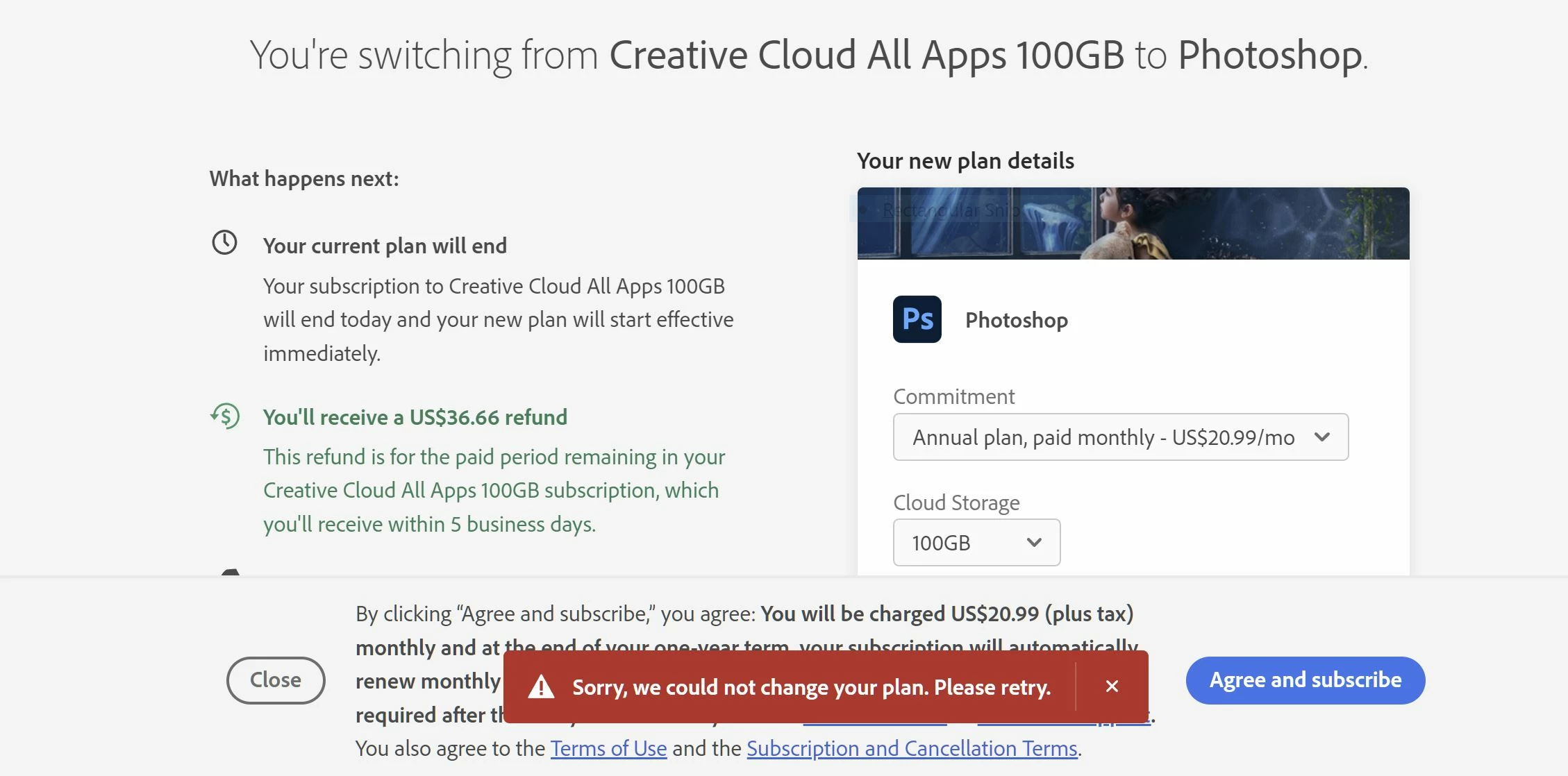Click the green refund dollar icon

coord(225,416)
